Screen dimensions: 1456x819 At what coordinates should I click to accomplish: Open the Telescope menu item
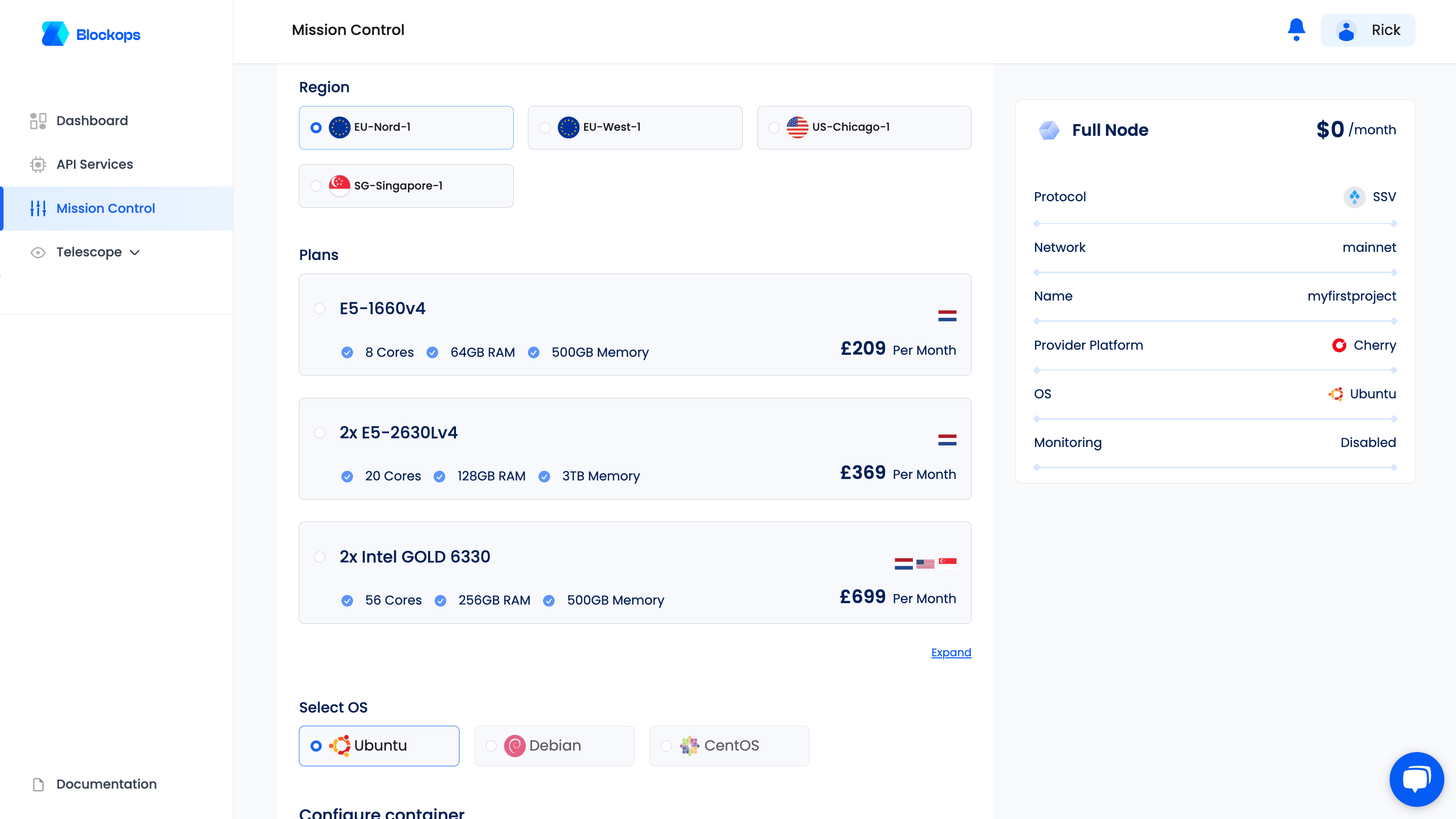tap(117, 252)
